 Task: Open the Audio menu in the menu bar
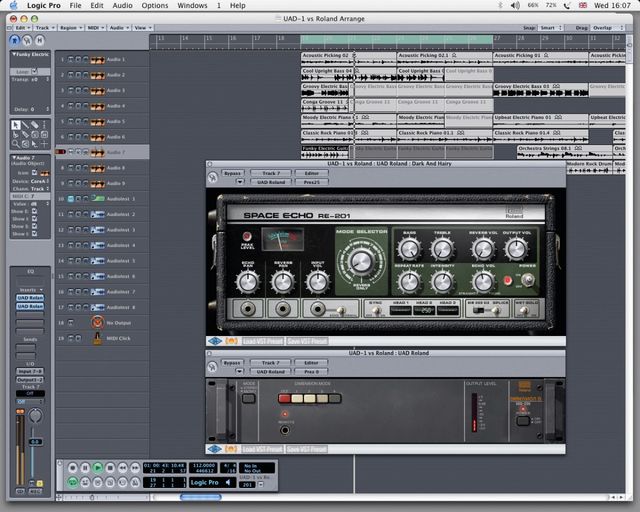pos(122,6)
